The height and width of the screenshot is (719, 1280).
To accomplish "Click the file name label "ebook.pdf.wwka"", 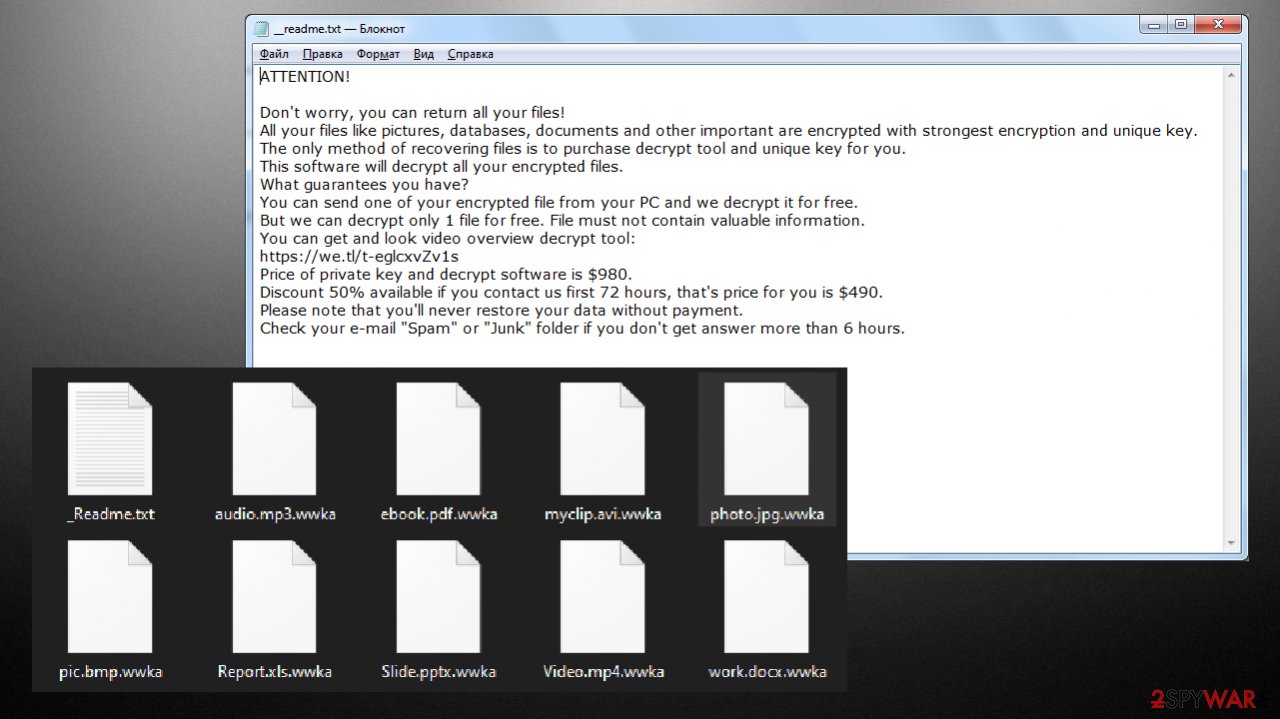I will 439,514.
